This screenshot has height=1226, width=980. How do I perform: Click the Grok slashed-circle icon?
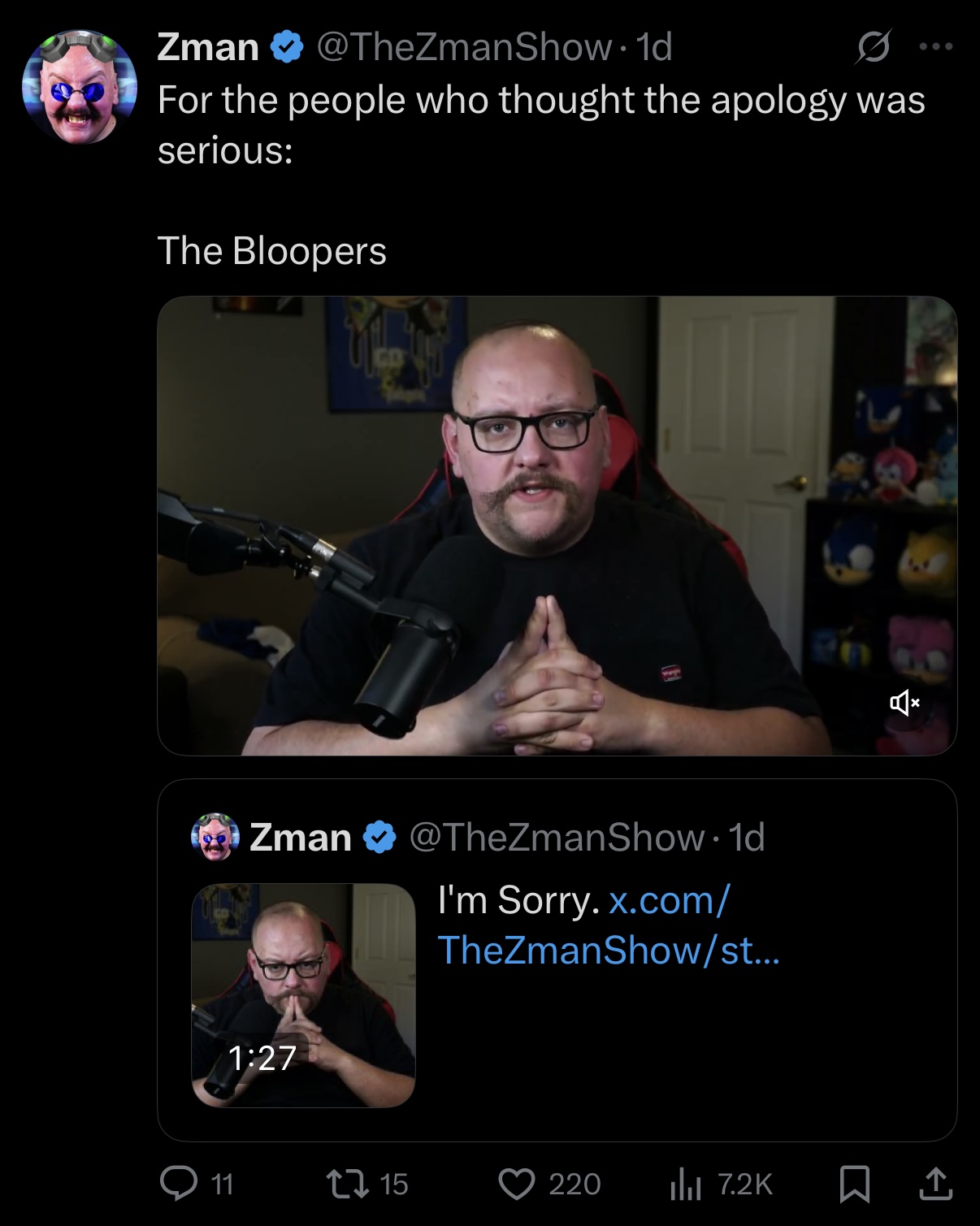[x=874, y=46]
